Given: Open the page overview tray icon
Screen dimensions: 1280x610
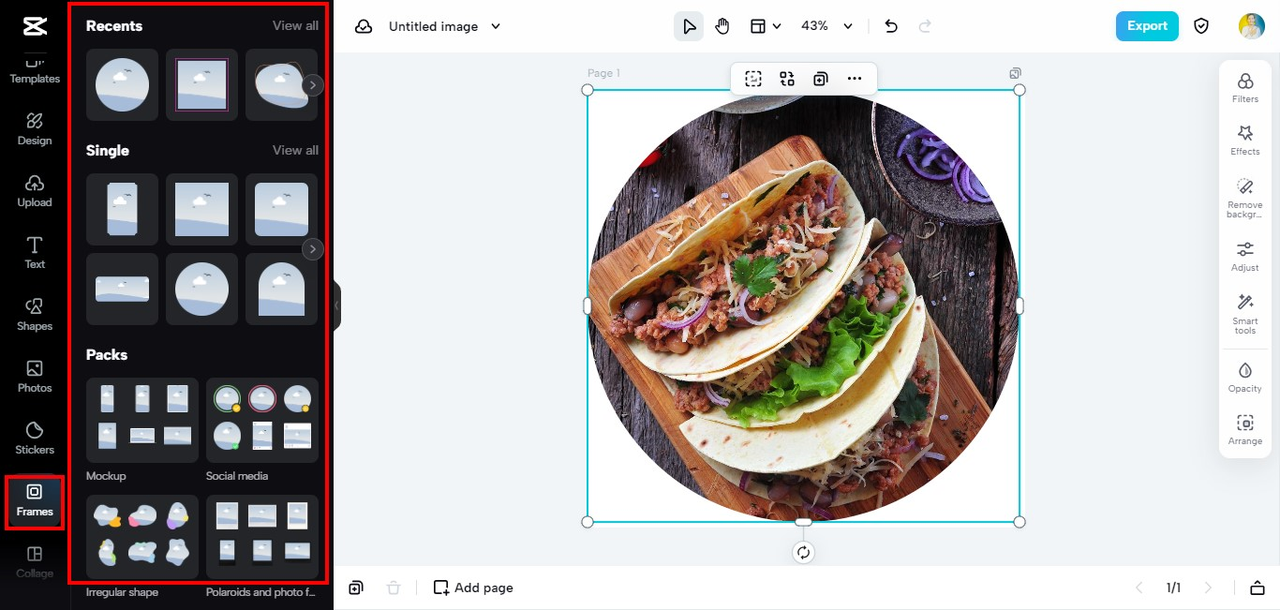Looking at the screenshot, I should tap(1258, 588).
